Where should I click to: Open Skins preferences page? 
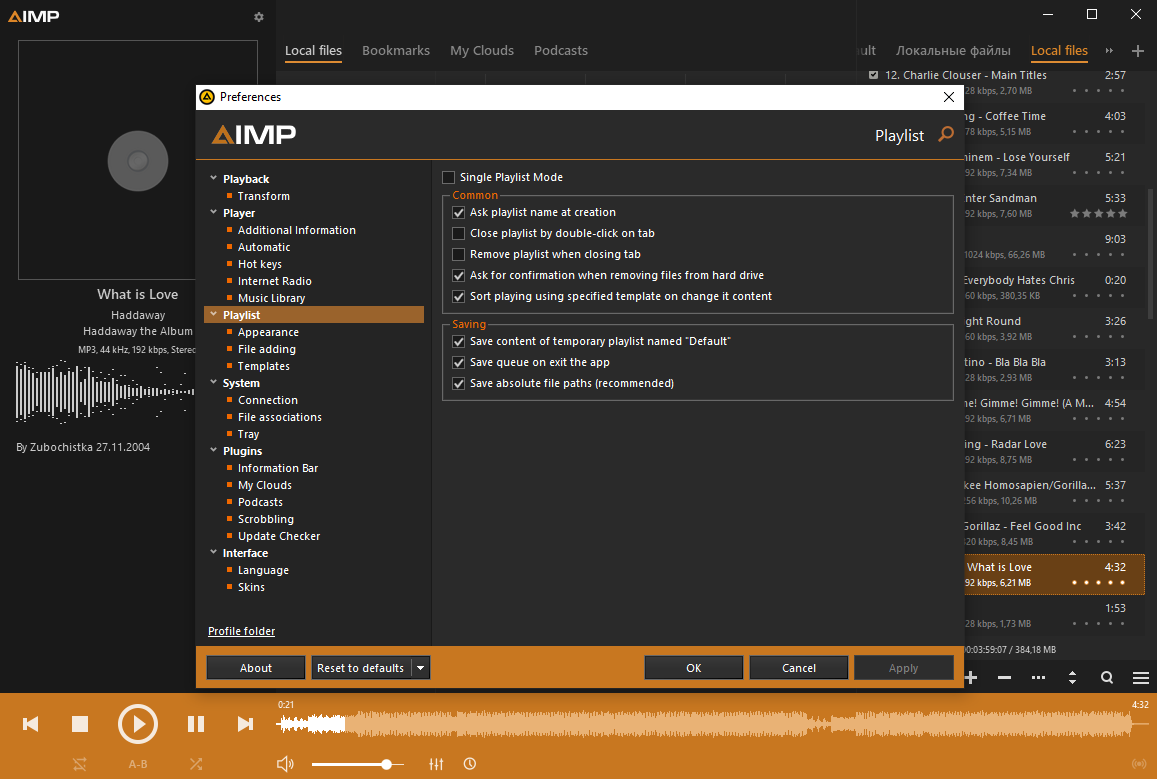click(251, 587)
